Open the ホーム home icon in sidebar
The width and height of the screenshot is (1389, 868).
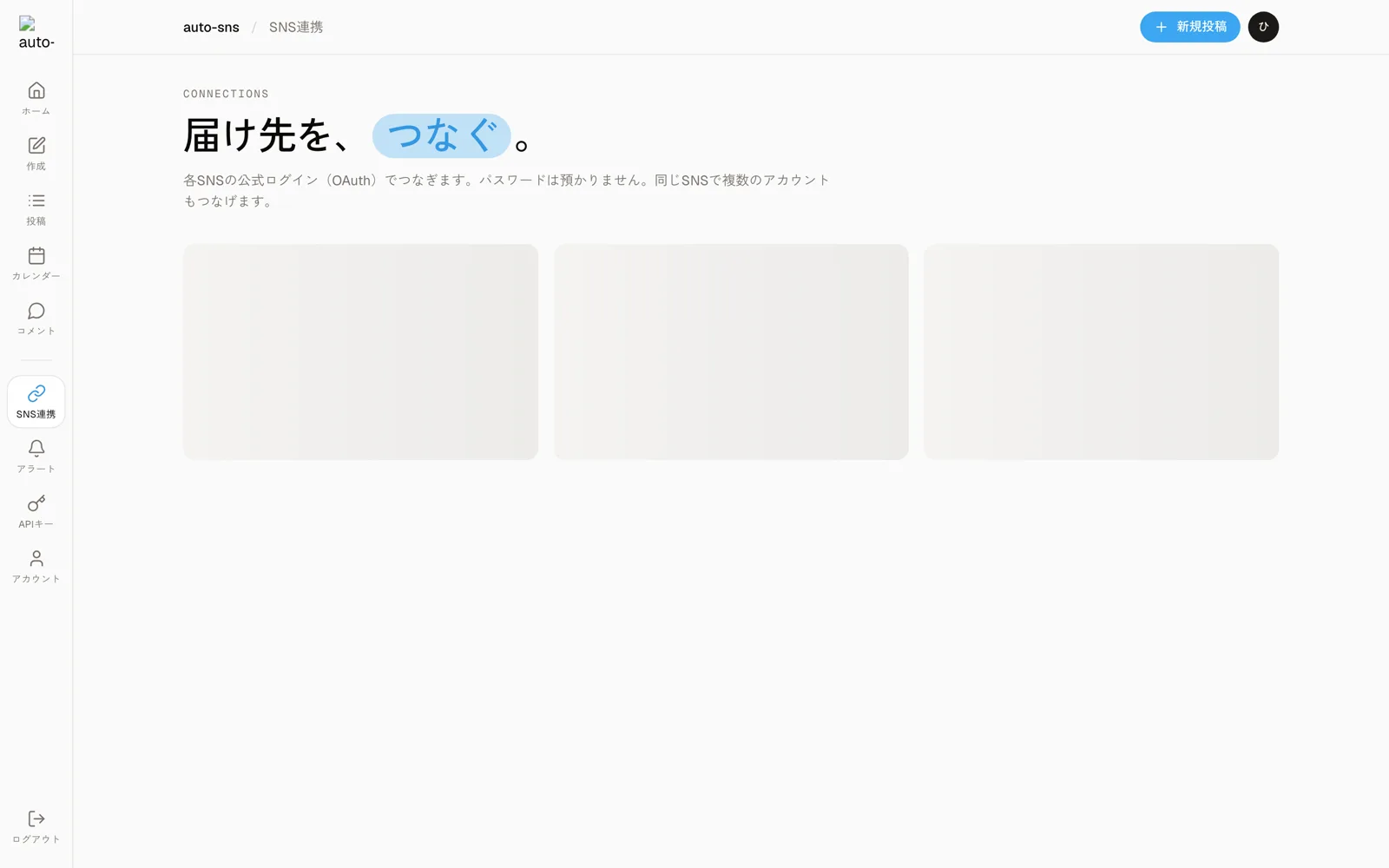coord(36,90)
